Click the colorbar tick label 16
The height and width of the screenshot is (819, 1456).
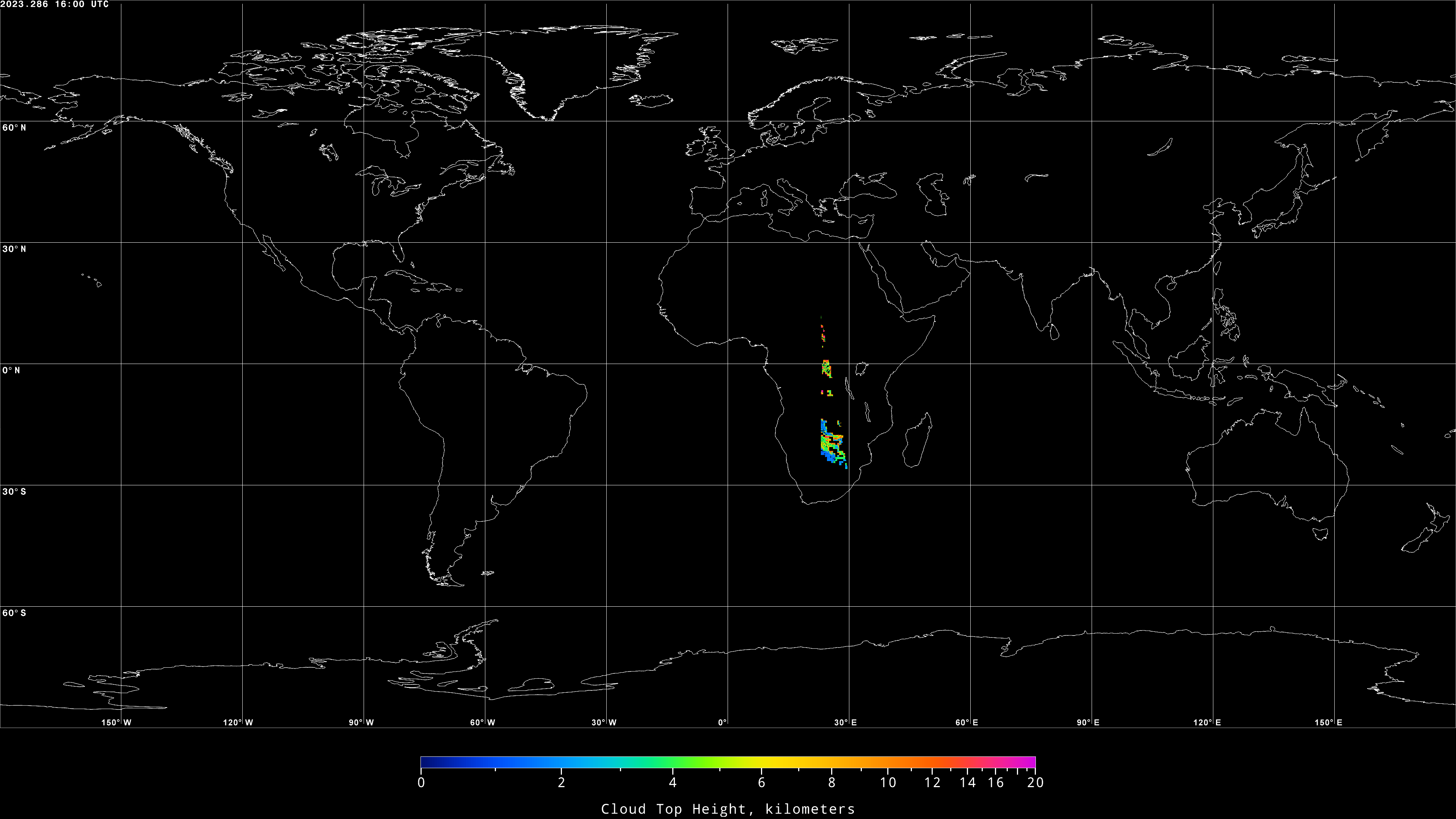tap(996, 783)
